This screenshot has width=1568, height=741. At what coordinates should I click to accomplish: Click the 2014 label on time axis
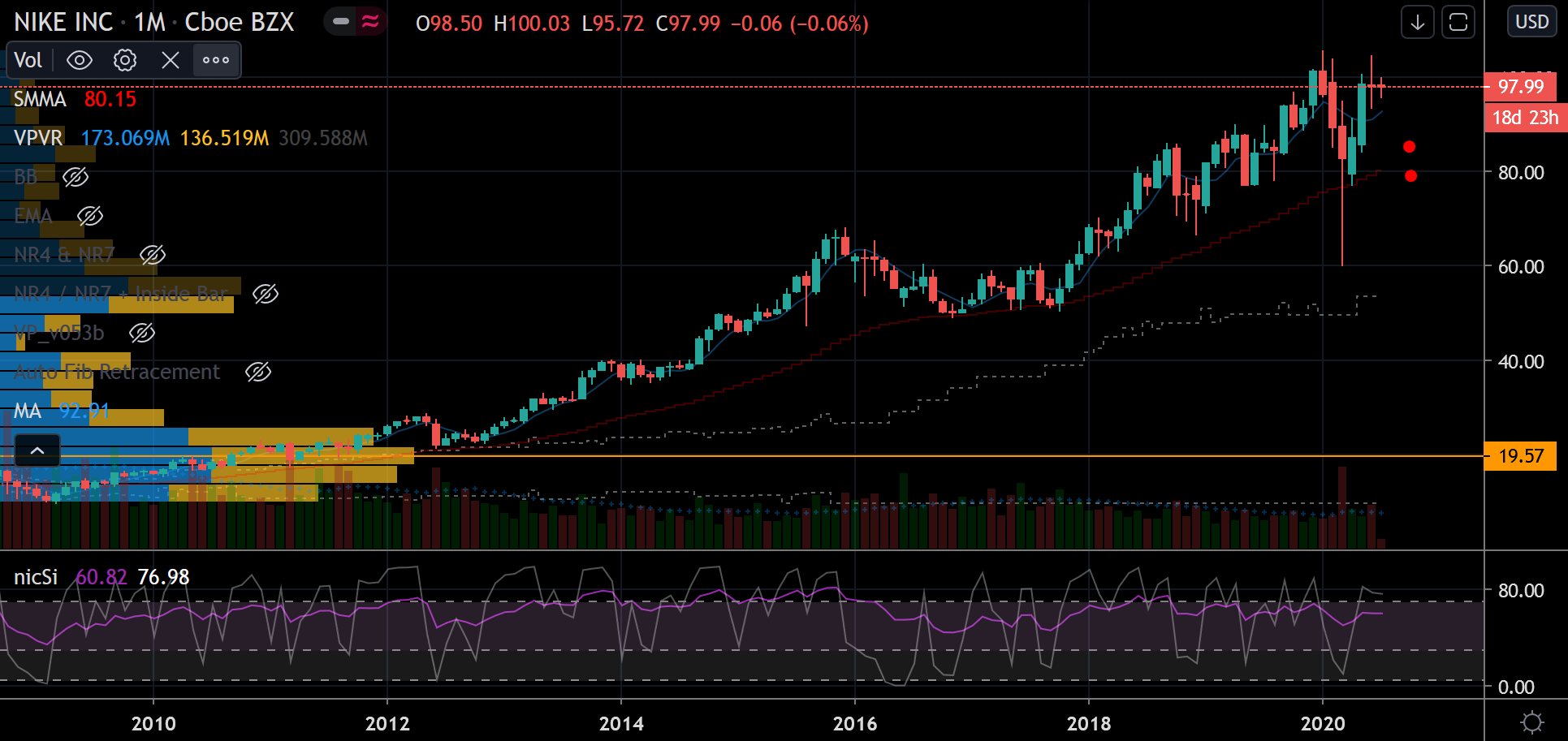tap(621, 723)
